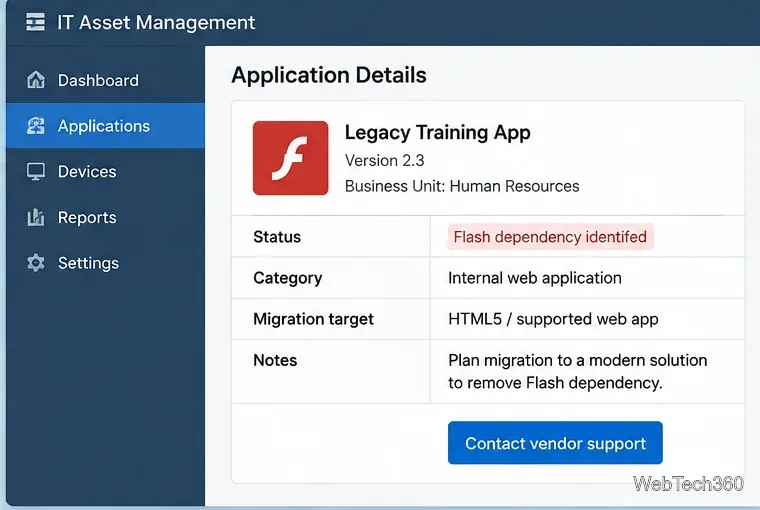
Task: Click Business Unit: Human Resources text
Action: (x=462, y=186)
